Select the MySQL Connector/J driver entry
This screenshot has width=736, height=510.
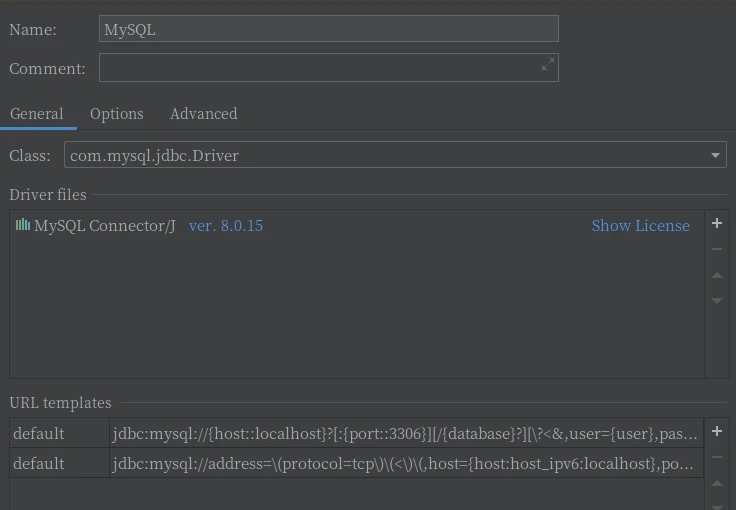(104, 226)
